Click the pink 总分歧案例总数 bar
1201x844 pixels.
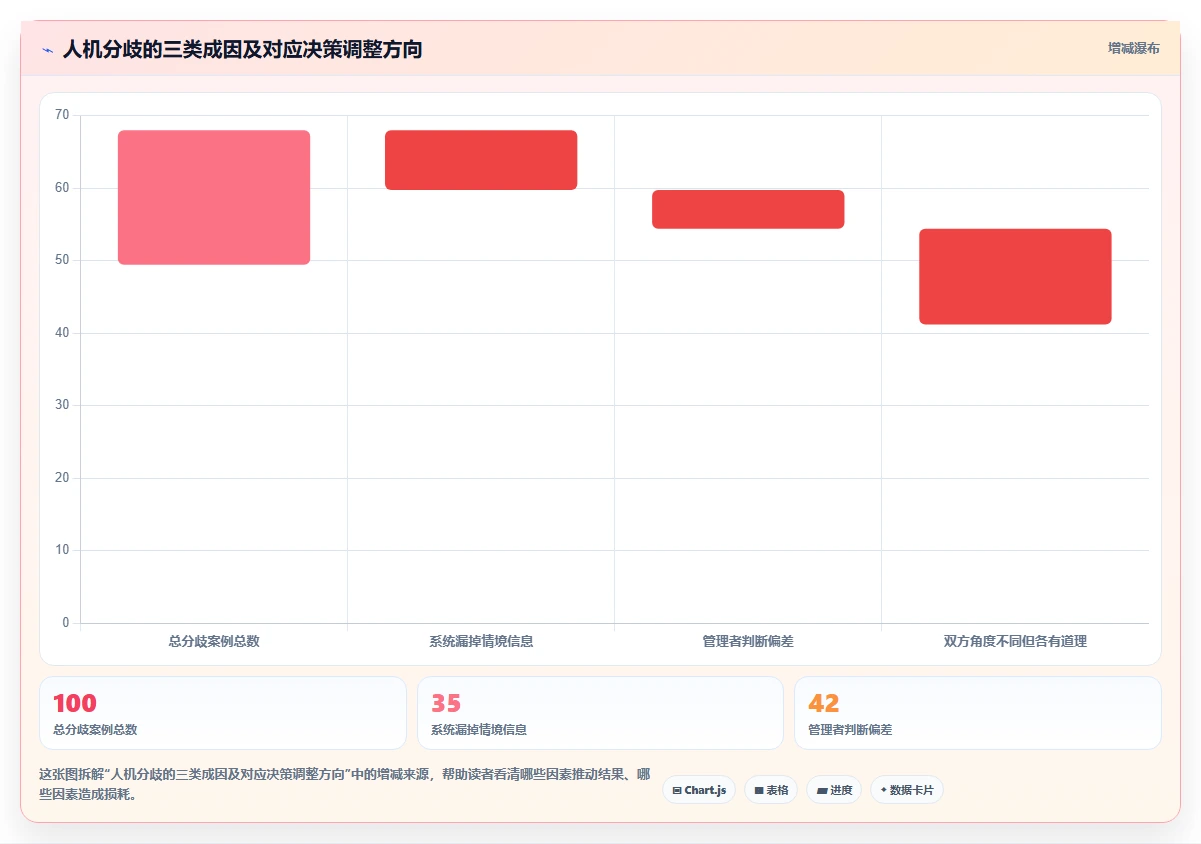[214, 197]
